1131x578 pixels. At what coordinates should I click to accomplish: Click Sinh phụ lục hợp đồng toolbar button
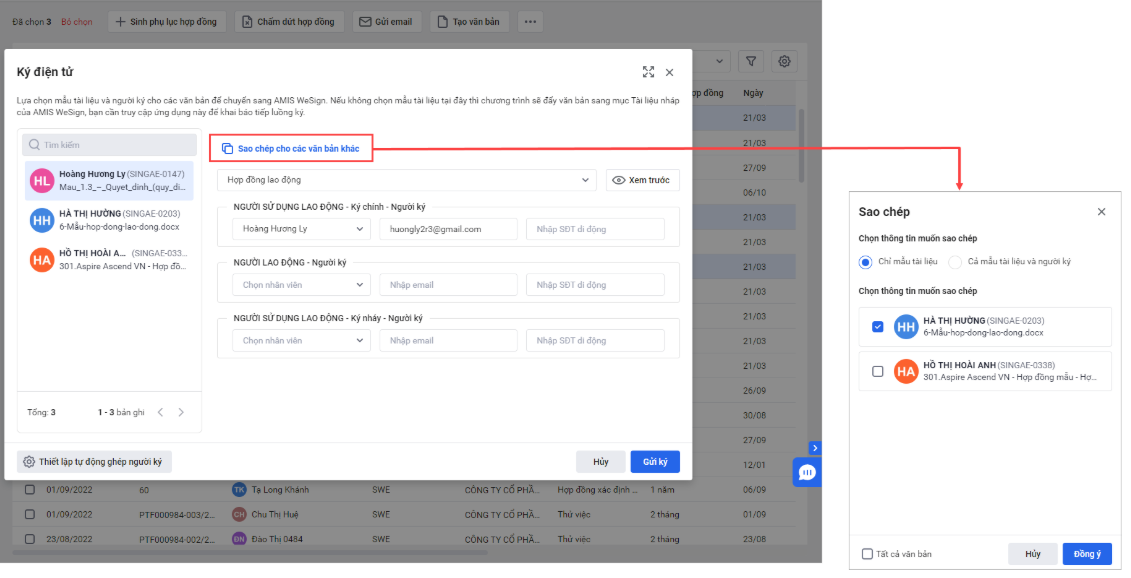167,22
